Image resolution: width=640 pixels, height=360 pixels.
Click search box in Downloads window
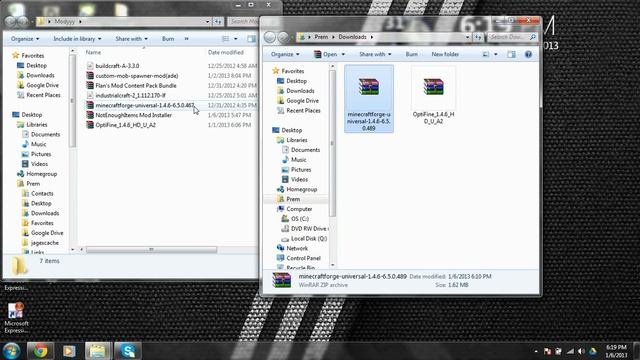(x=512, y=37)
